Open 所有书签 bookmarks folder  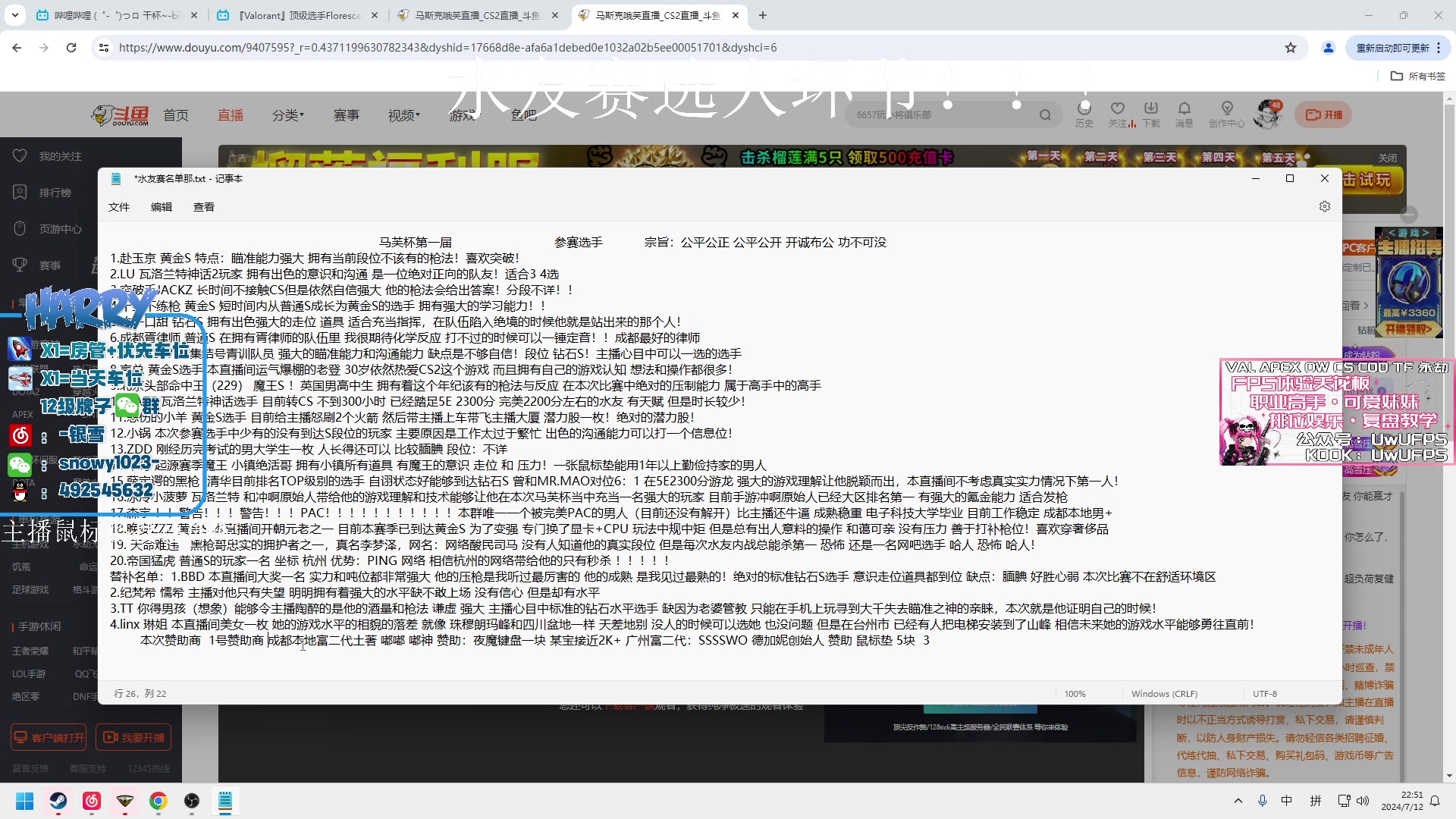1418,76
